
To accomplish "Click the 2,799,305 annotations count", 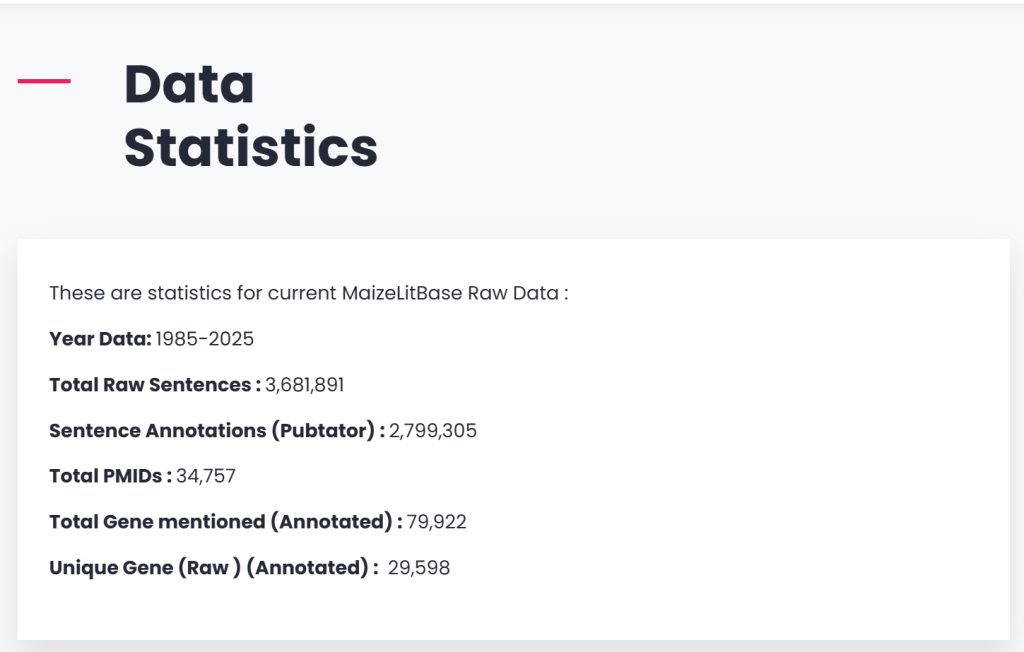I will (433, 431).
